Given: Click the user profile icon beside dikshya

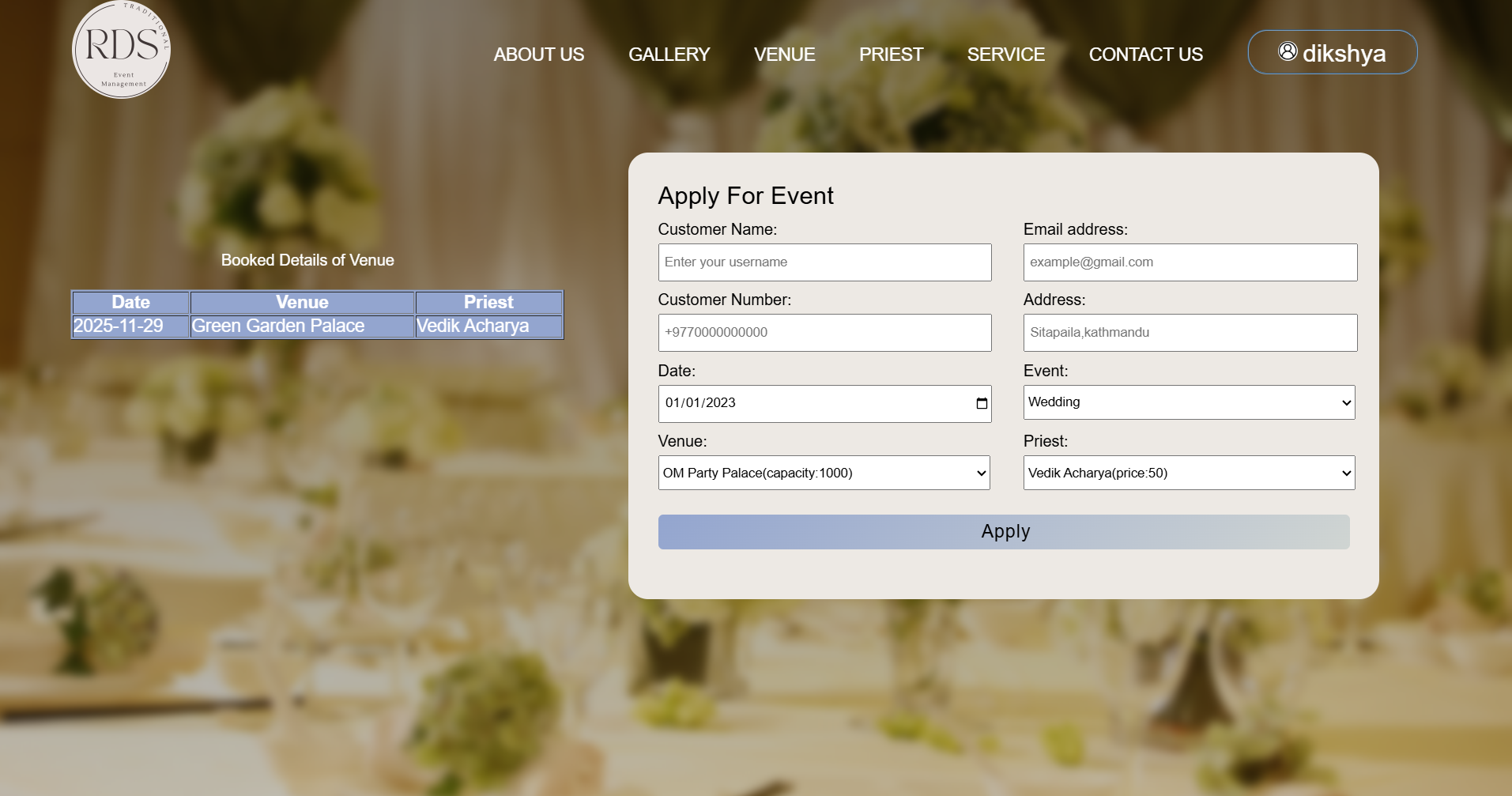Looking at the screenshot, I should [x=1288, y=52].
